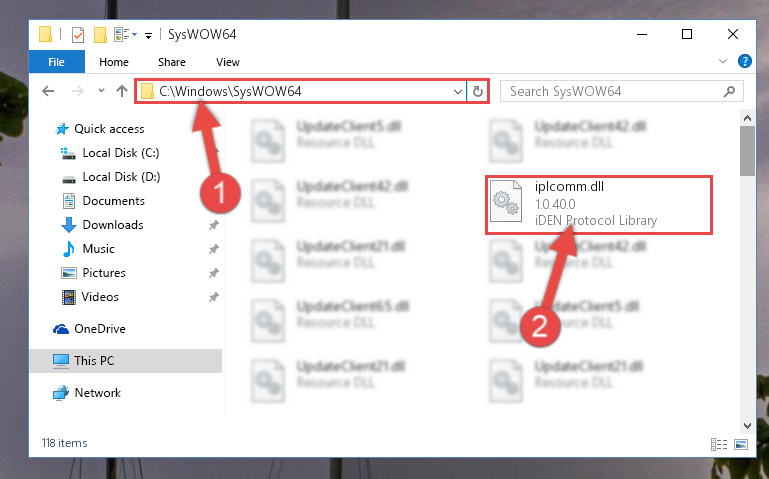Open the recent locations dropdown arrow

click(101, 91)
